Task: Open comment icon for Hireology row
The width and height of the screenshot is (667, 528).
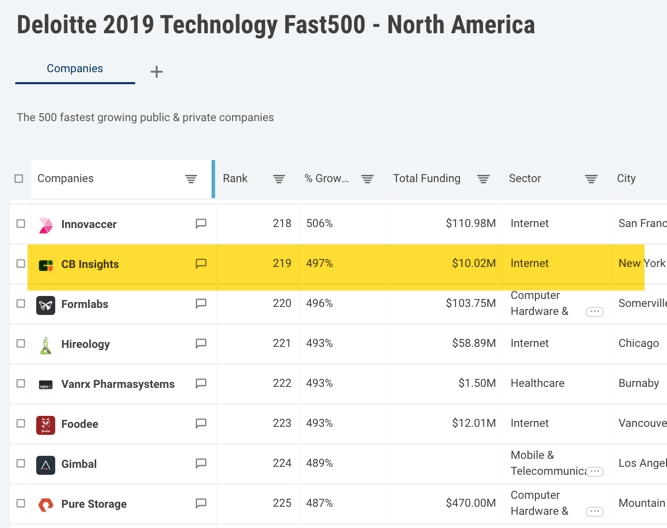Action: tap(201, 343)
